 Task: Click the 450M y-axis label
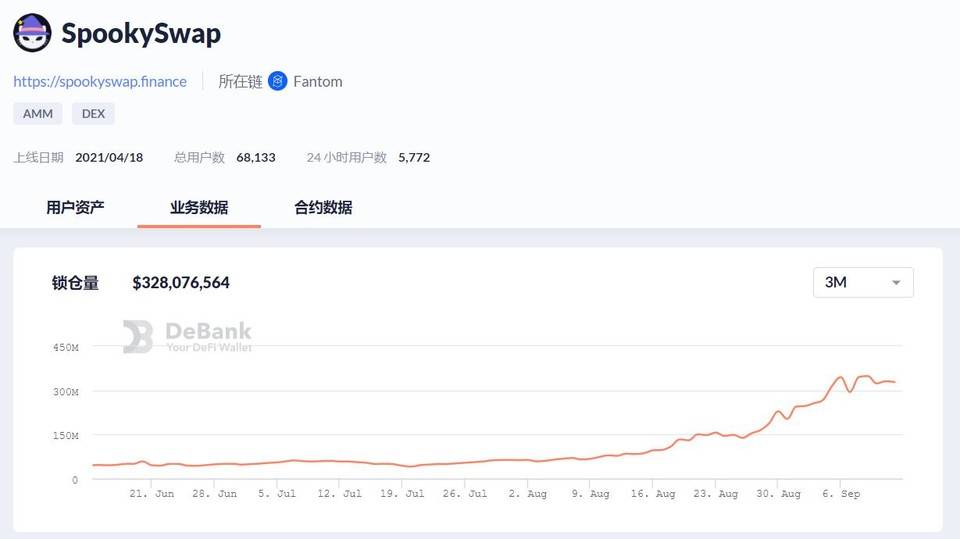(x=66, y=347)
